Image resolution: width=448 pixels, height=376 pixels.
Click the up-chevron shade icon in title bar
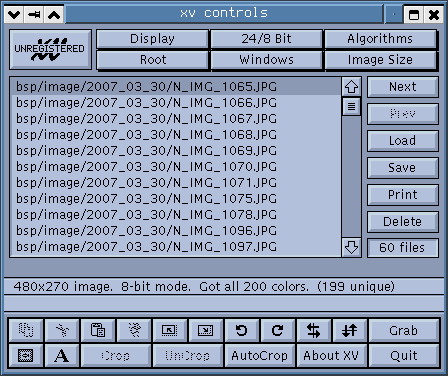pos(54,15)
